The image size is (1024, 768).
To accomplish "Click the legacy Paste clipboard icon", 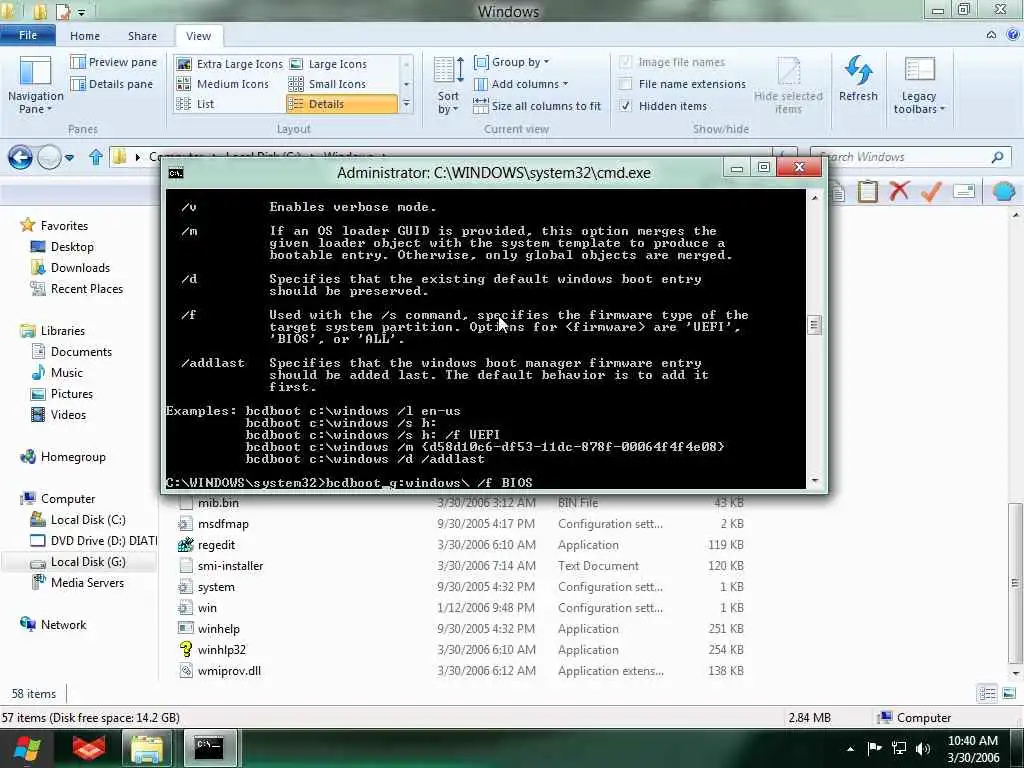I will click(867, 191).
